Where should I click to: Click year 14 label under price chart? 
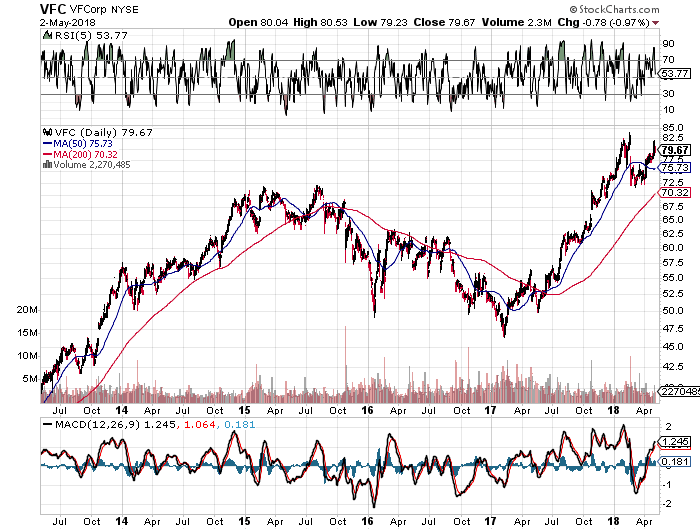(121, 410)
